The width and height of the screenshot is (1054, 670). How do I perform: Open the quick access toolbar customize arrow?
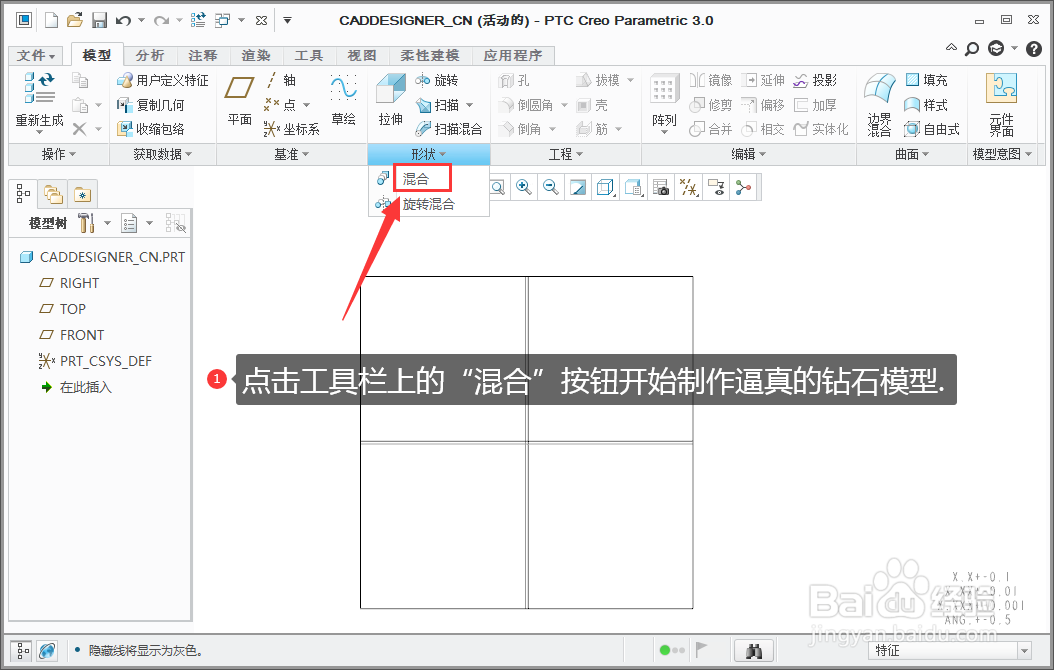coord(287,20)
